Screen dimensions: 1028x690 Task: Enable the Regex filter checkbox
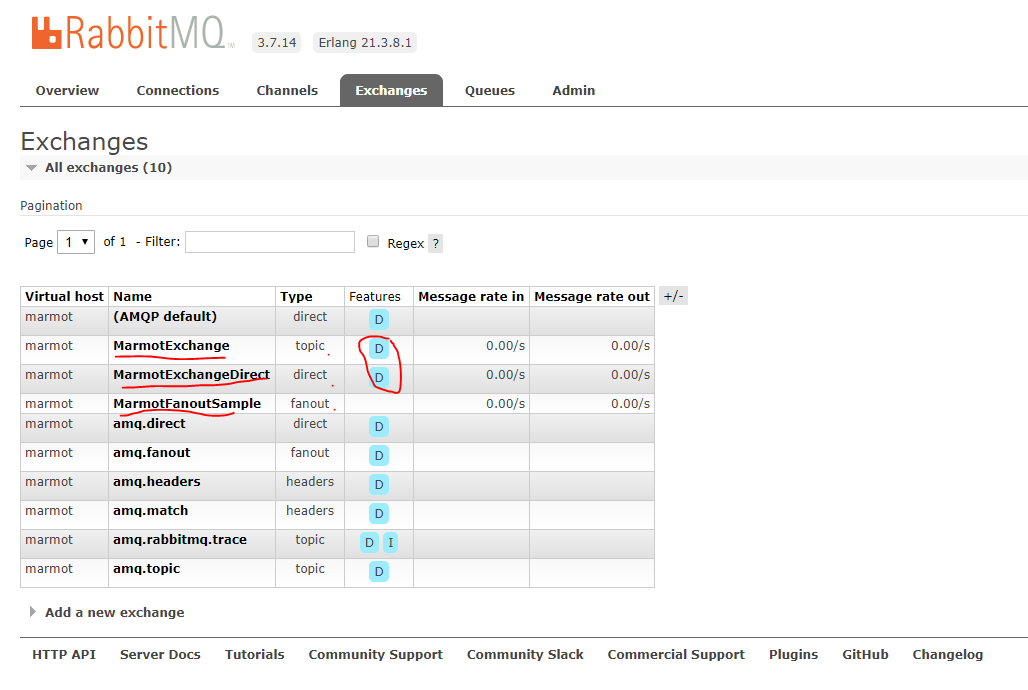(373, 241)
